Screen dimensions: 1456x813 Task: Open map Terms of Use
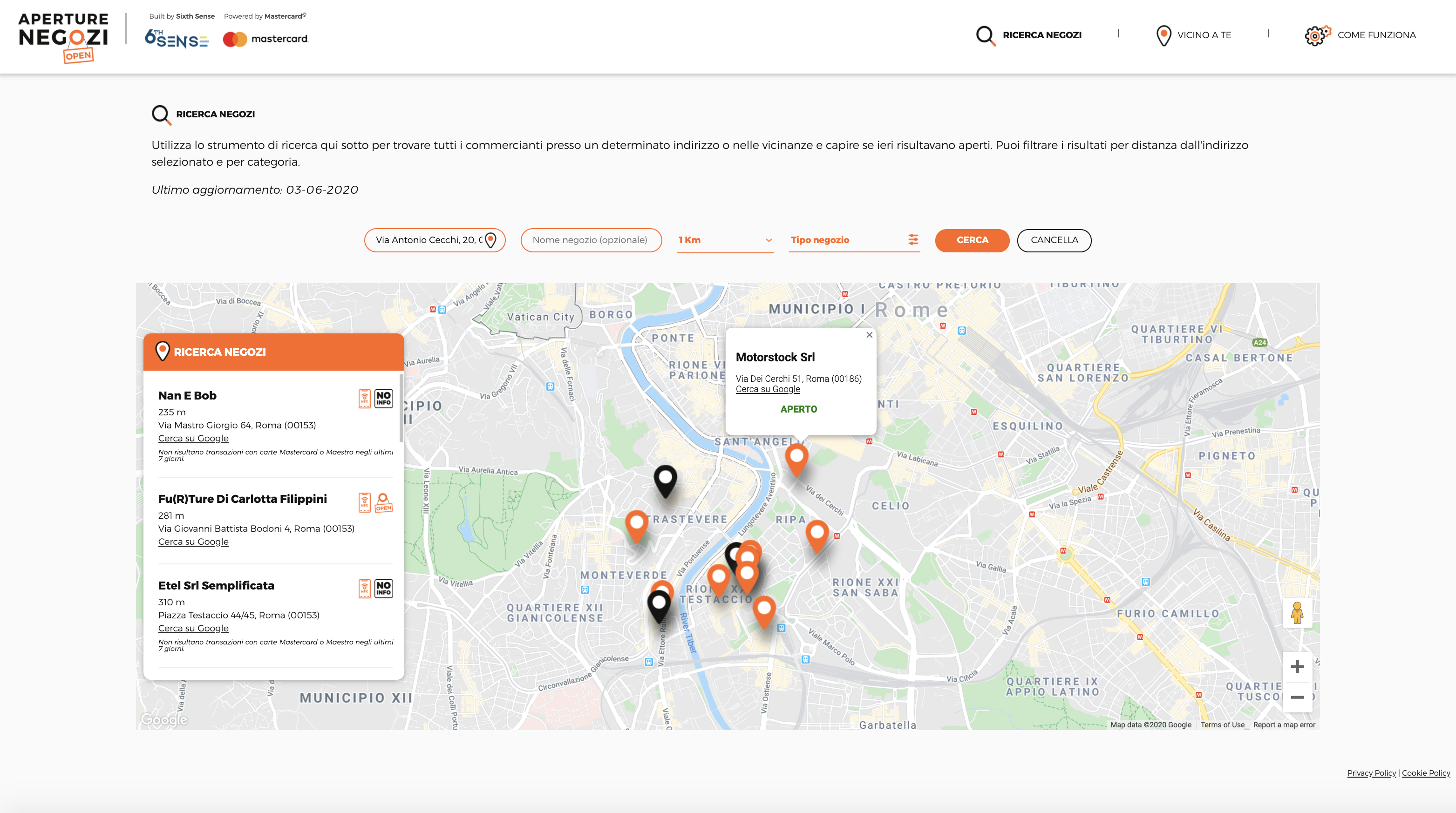click(1222, 725)
